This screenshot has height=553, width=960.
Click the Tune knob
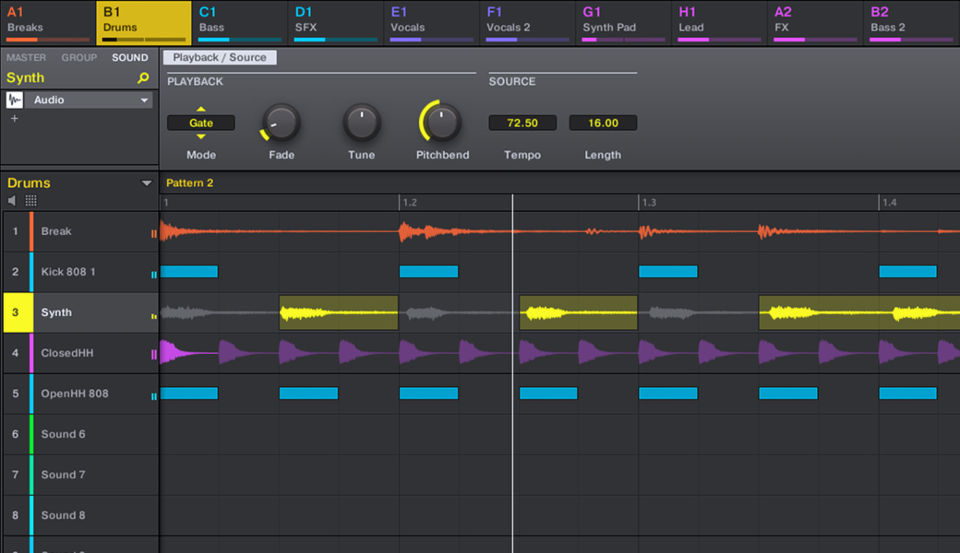[x=361, y=123]
